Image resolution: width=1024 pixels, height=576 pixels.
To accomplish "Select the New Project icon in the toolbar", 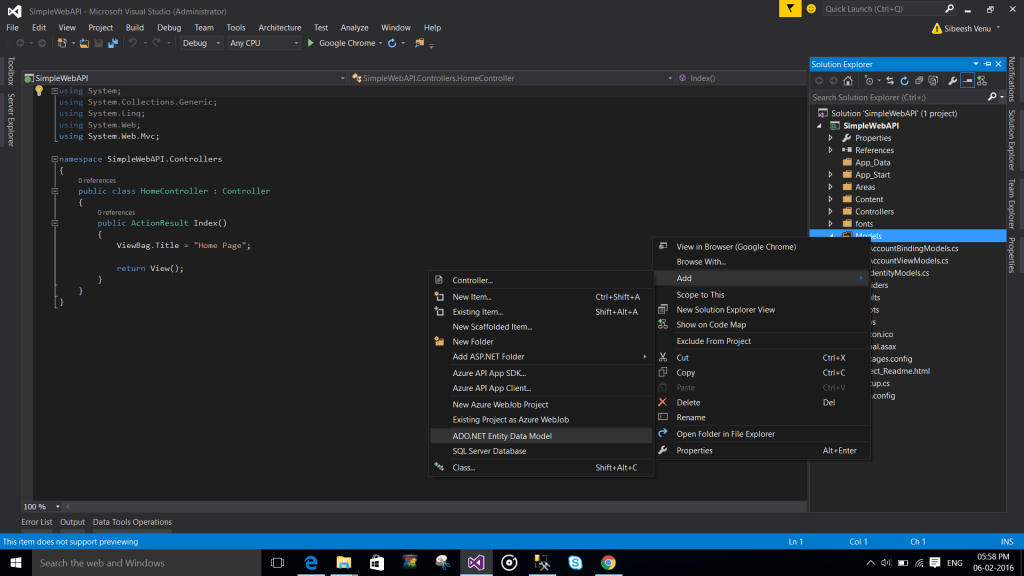I will (x=61, y=43).
